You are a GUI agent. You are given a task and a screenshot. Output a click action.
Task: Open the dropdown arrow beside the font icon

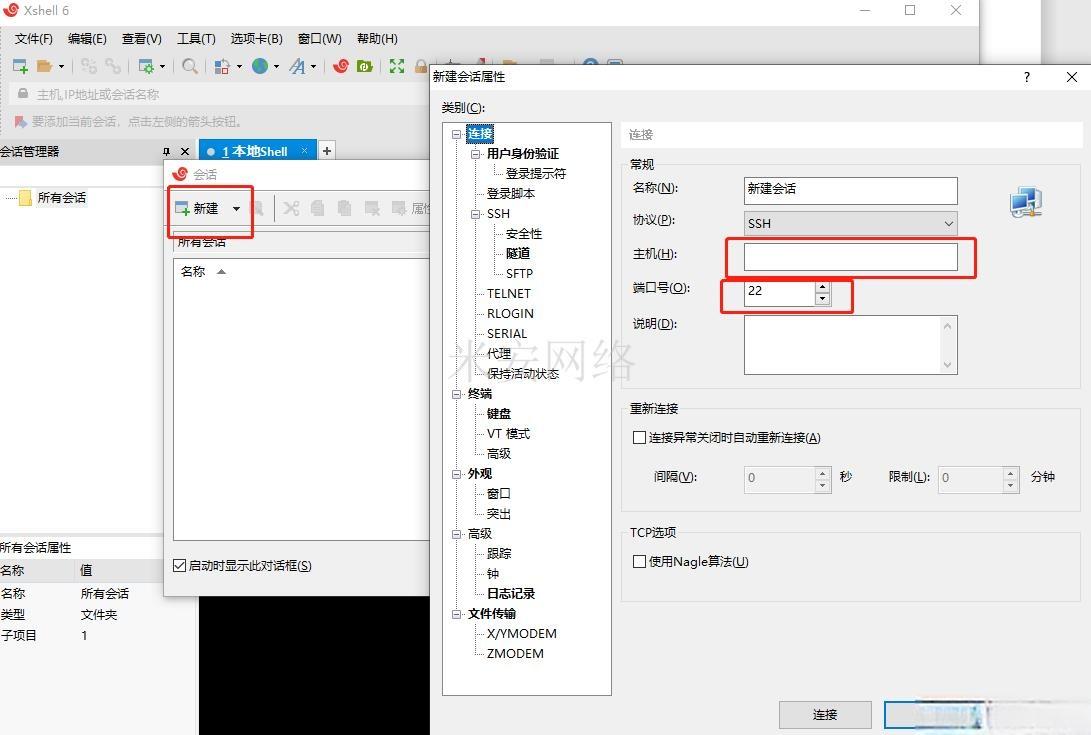pyautogui.click(x=313, y=67)
